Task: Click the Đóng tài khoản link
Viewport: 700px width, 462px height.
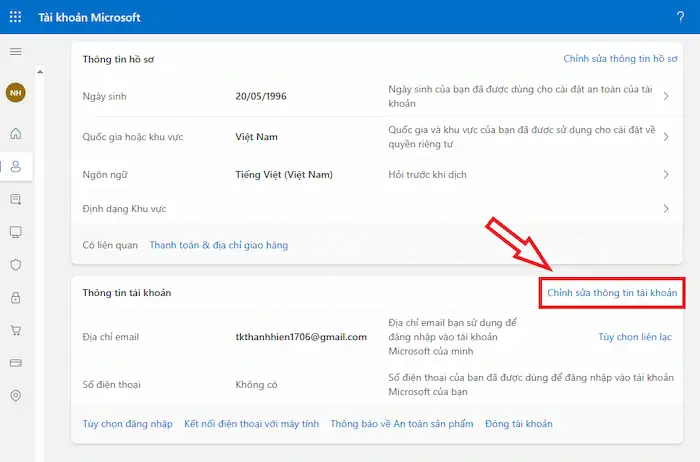Action: (x=519, y=424)
